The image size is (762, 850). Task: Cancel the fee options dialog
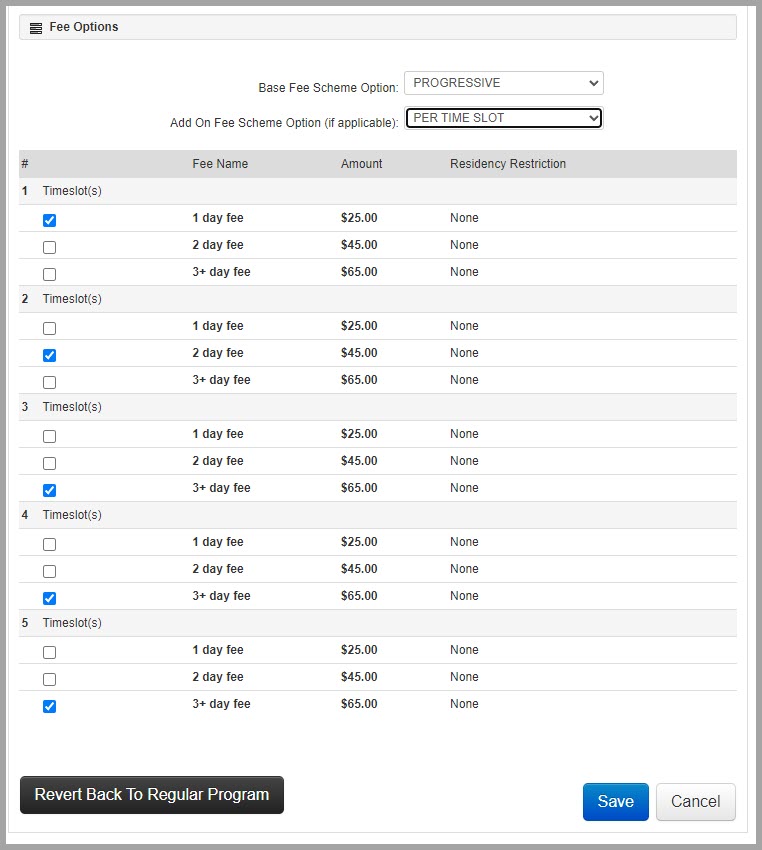coord(695,801)
